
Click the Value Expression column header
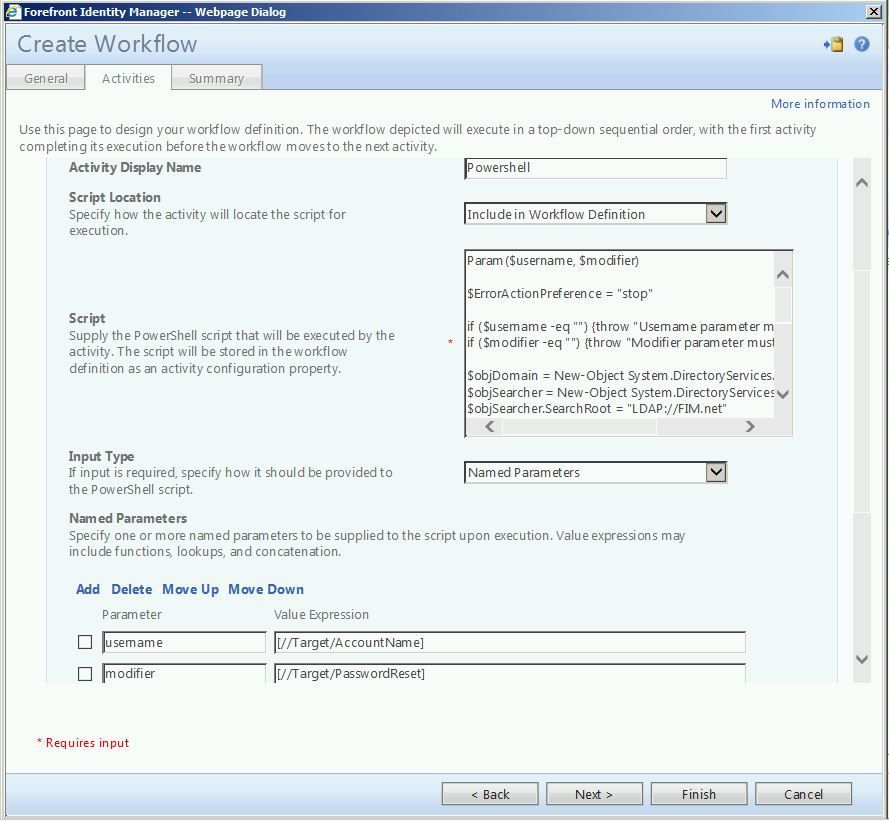[321, 615]
